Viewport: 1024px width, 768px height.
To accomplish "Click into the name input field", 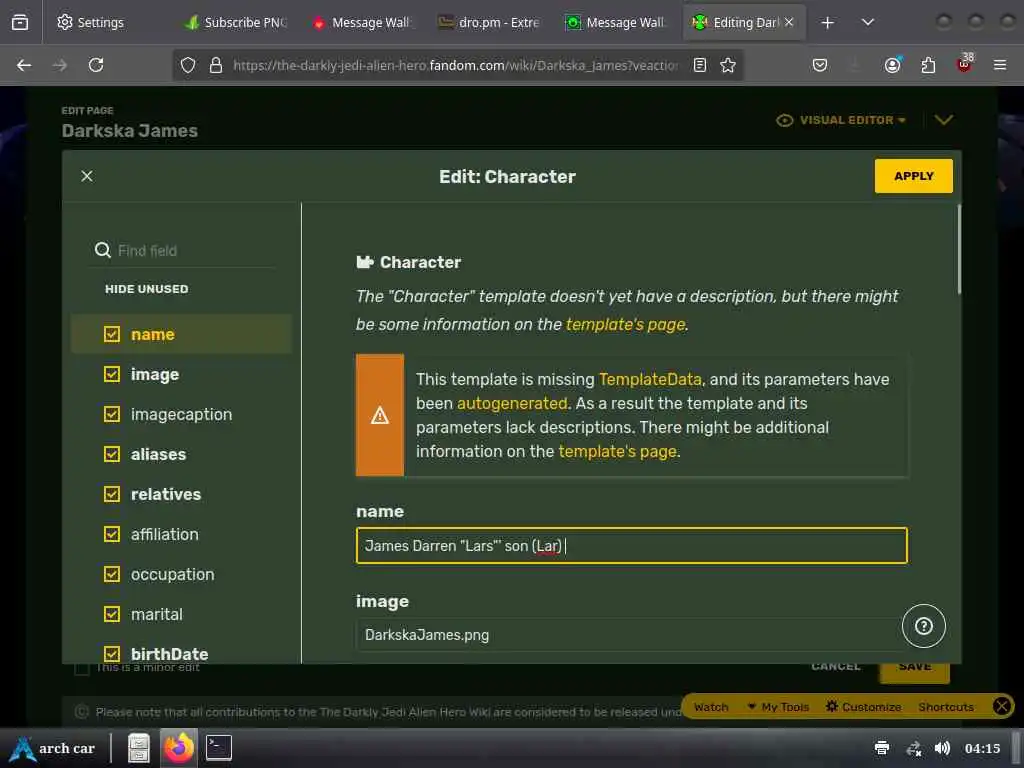I will (632, 545).
